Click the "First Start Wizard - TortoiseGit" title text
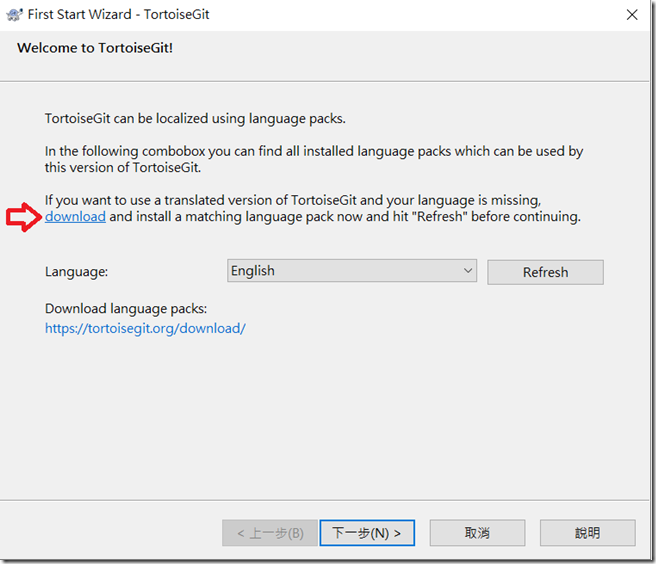This screenshot has height=564, width=656. [x=118, y=15]
